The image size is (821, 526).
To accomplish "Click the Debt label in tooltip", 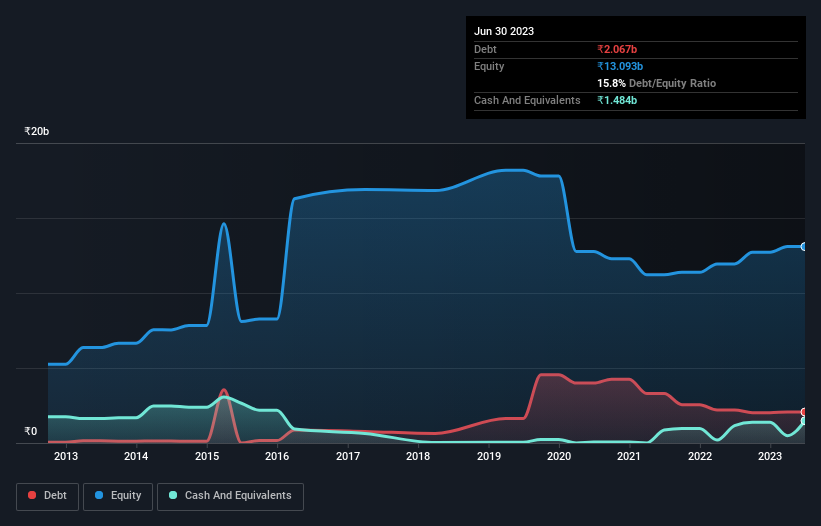I will [485, 49].
